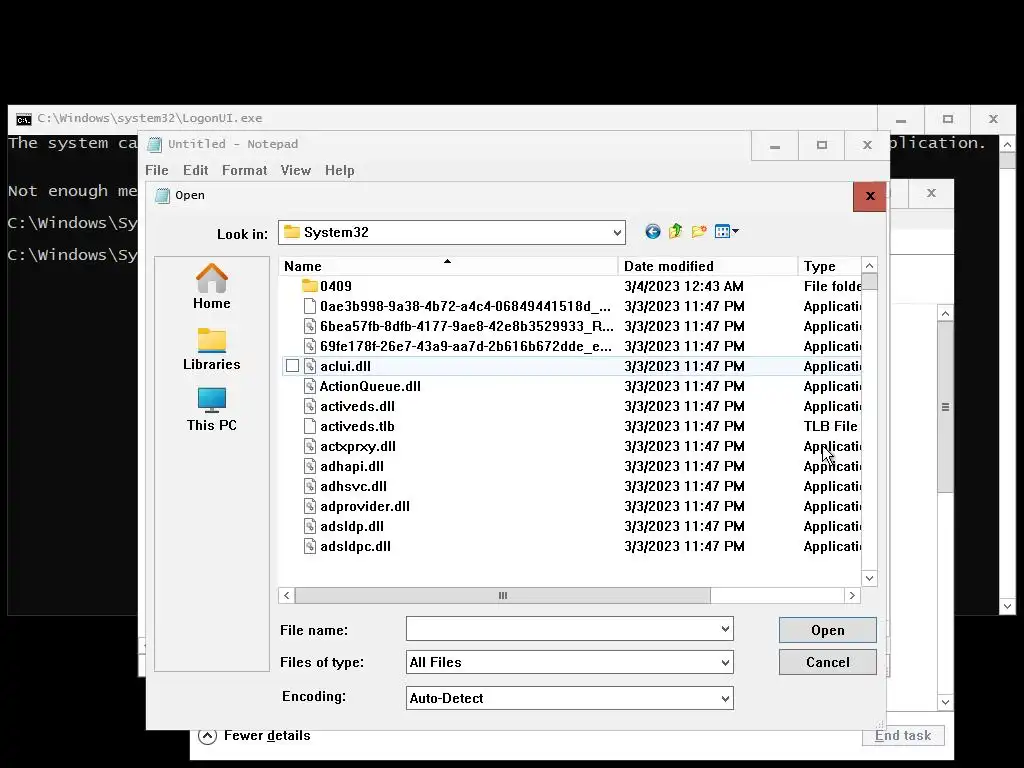1024x768 pixels.
Task: Click the file list scroll left arrow
Action: tap(287, 596)
